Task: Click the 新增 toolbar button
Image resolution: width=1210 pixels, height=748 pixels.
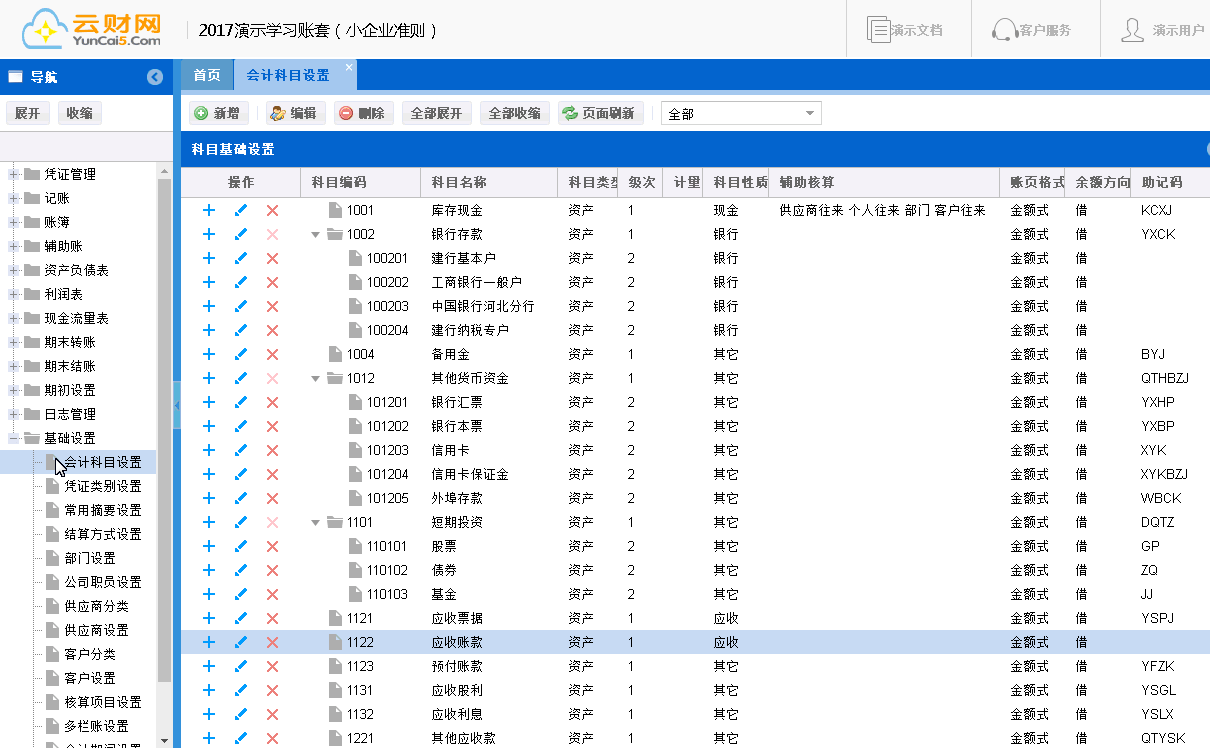Action: click(x=218, y=113)
